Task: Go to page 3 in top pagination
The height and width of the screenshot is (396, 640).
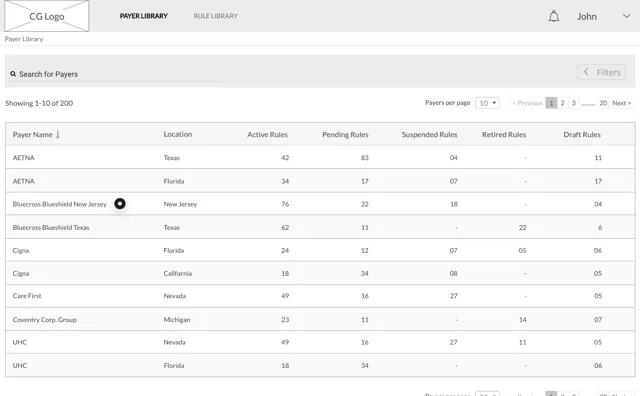Action: pos(573,103)
